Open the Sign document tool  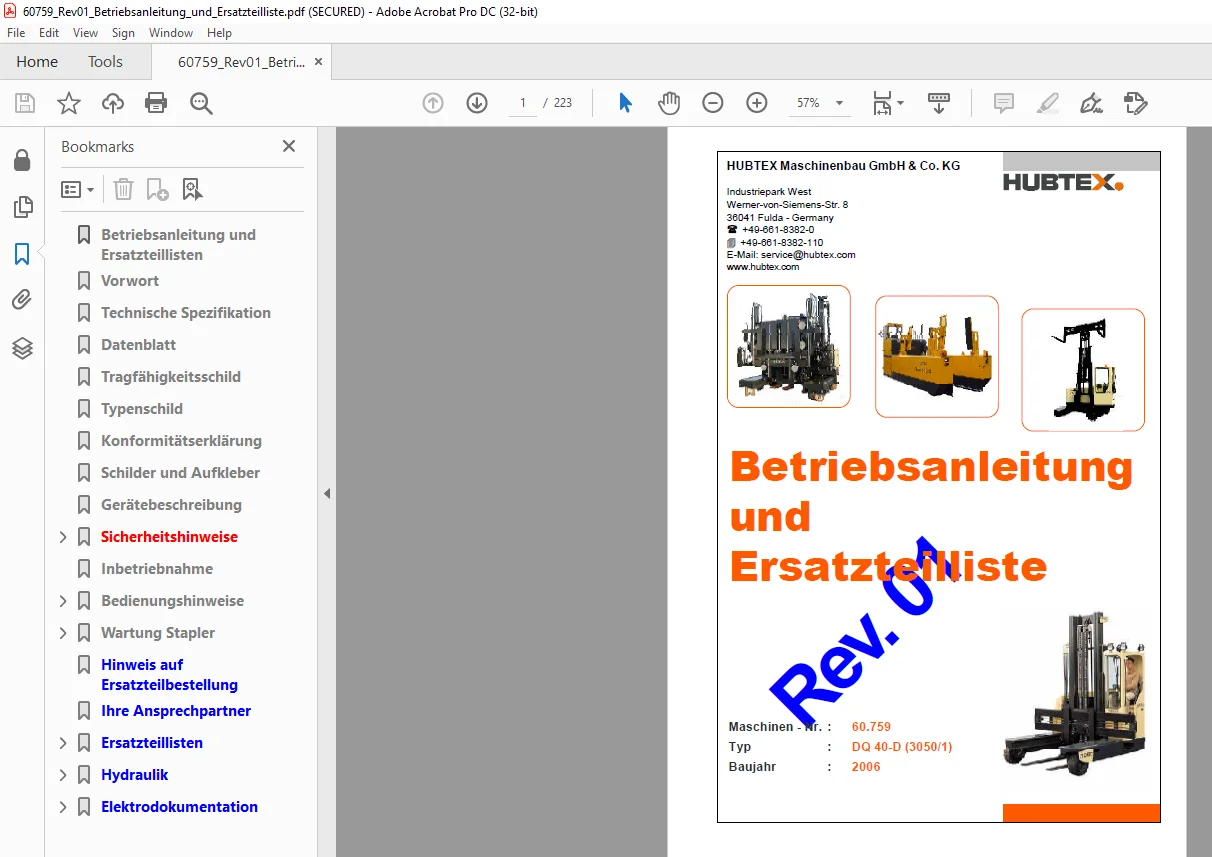[1091, 103]
